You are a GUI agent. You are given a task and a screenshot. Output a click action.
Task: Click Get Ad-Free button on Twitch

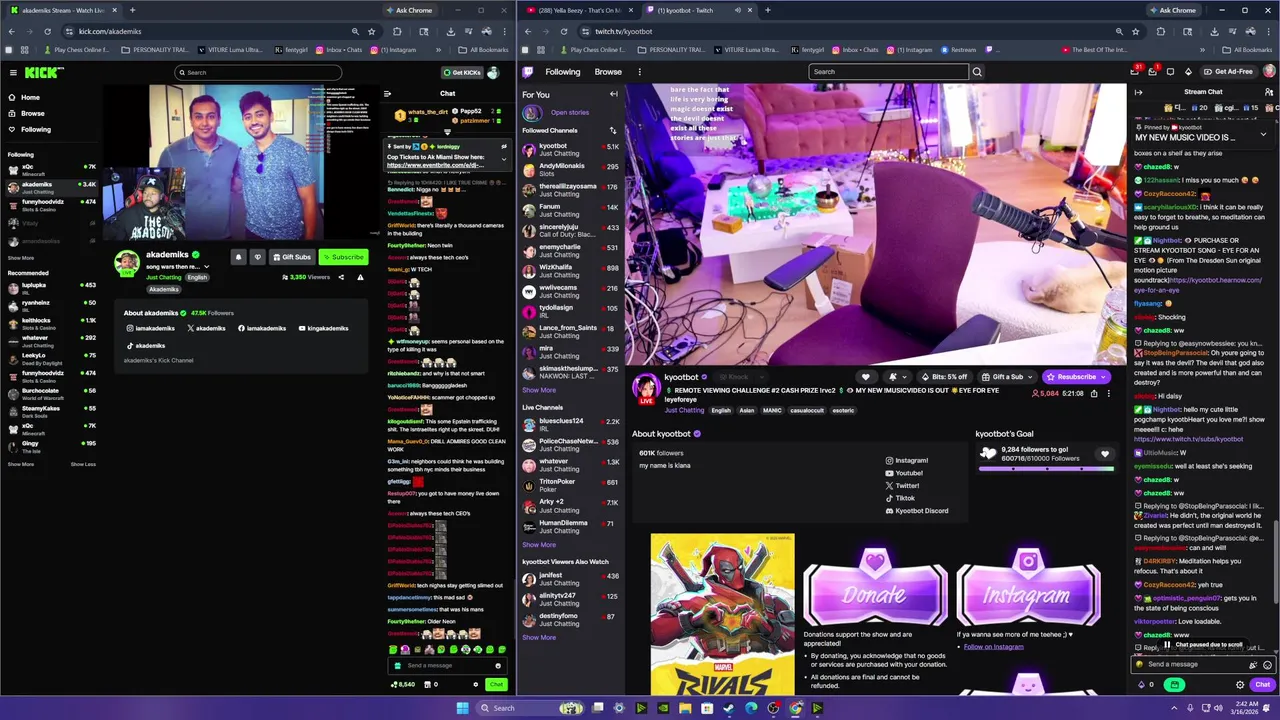click(x=1228, y=71)
